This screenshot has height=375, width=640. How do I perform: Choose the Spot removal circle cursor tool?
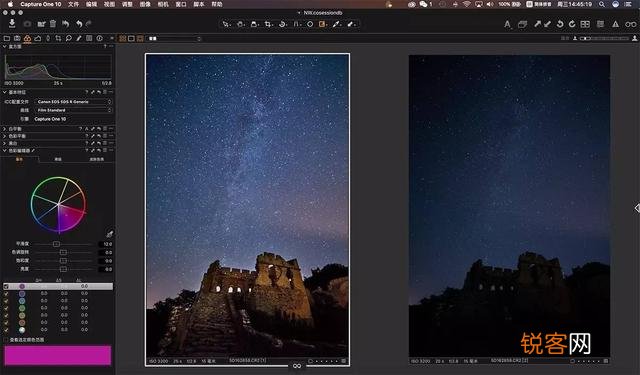click(310, 24)
